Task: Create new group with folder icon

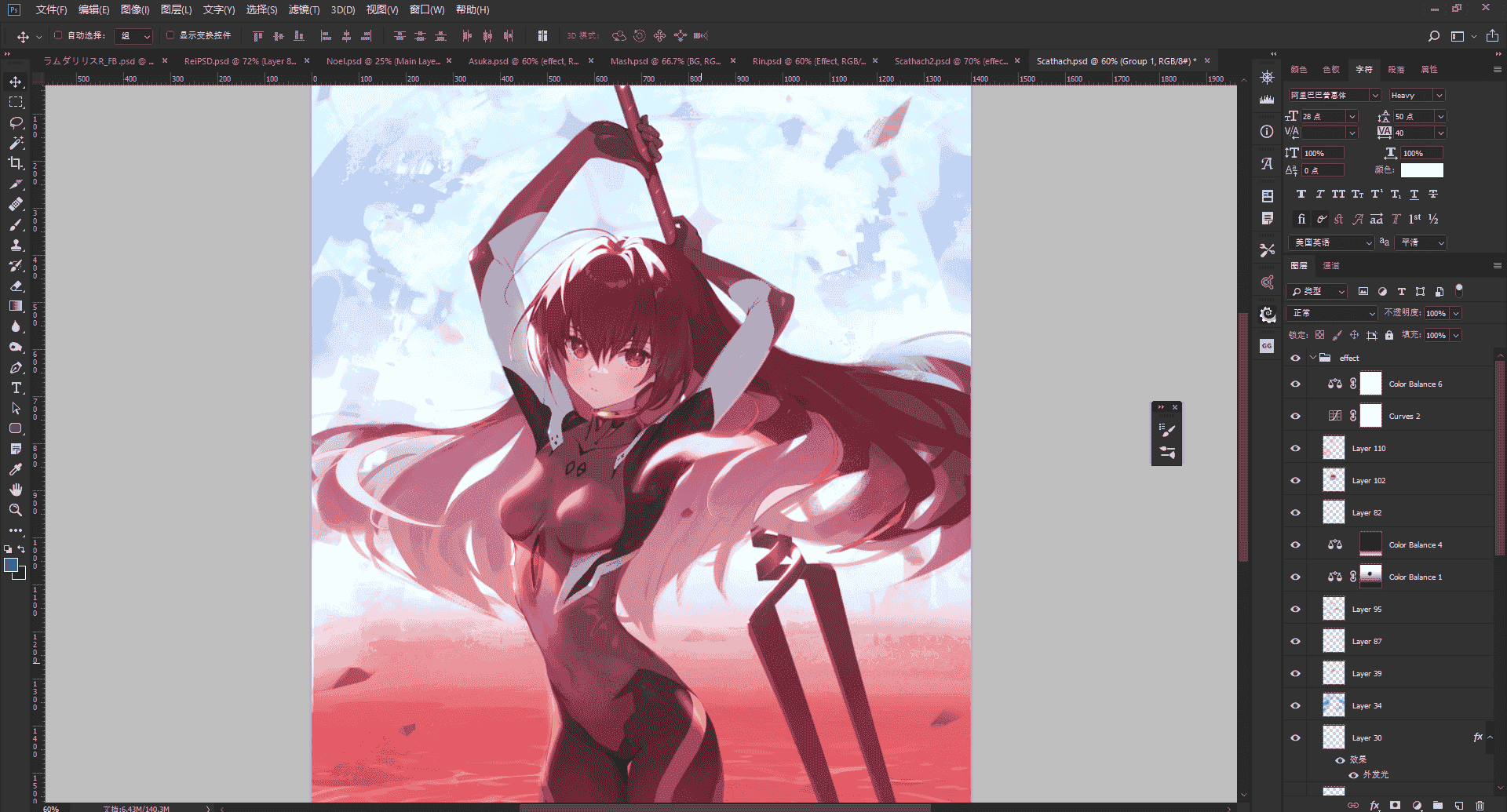Action: (x=1437, y=805)
